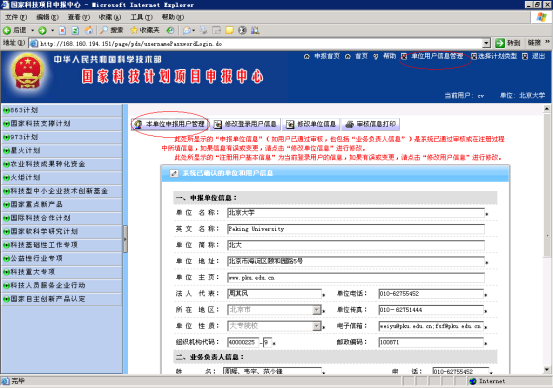Select 星火计划 in the sidebar
Screen dimensions: 553x388
(62, 151)
